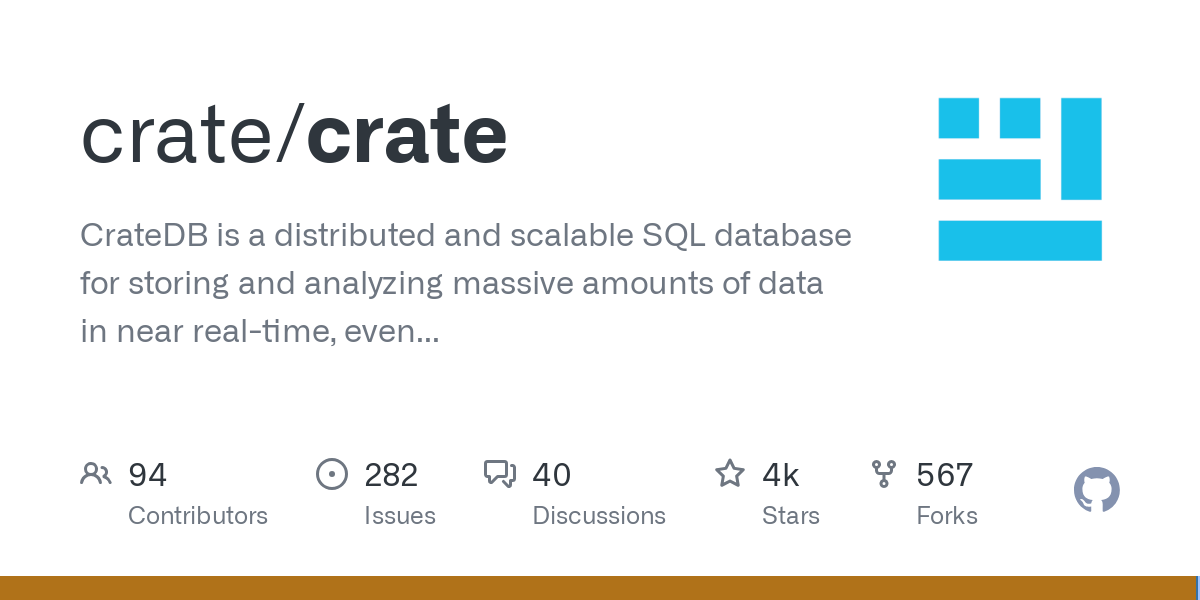
Task: Click the CrateDB description text
Action: pos(465,284)
